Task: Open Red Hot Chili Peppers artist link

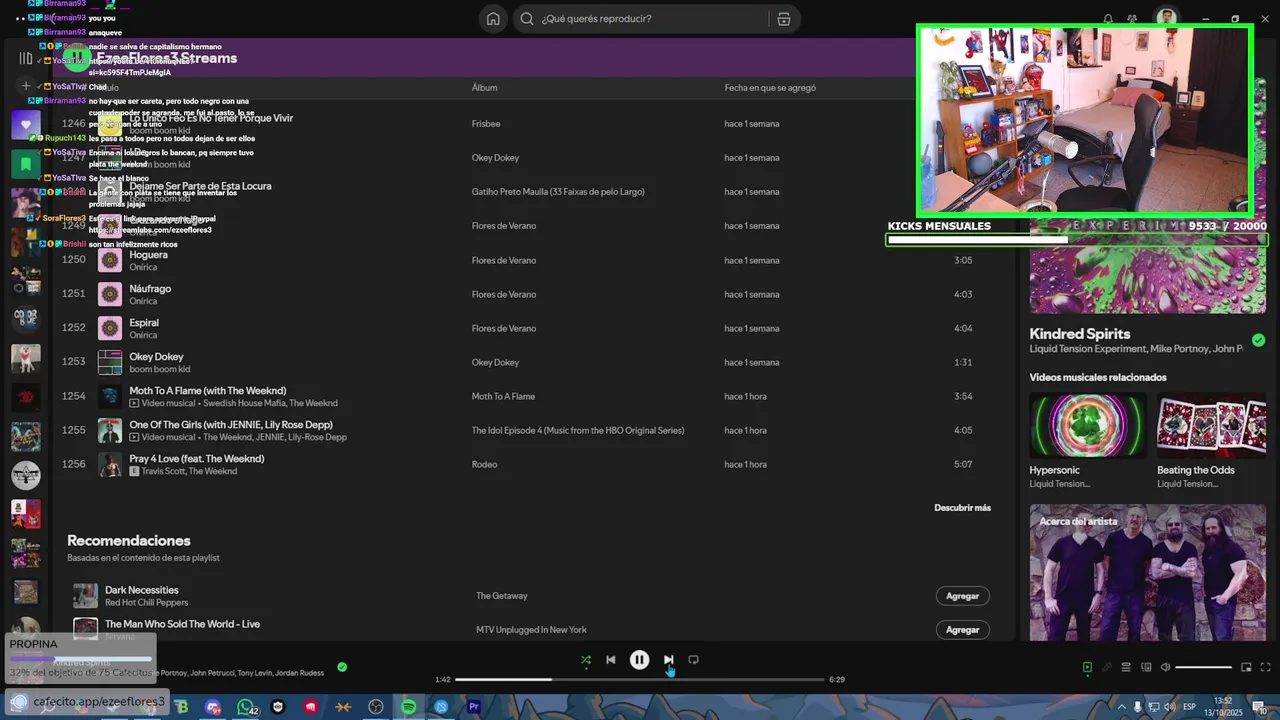Action: click(147, 603)
